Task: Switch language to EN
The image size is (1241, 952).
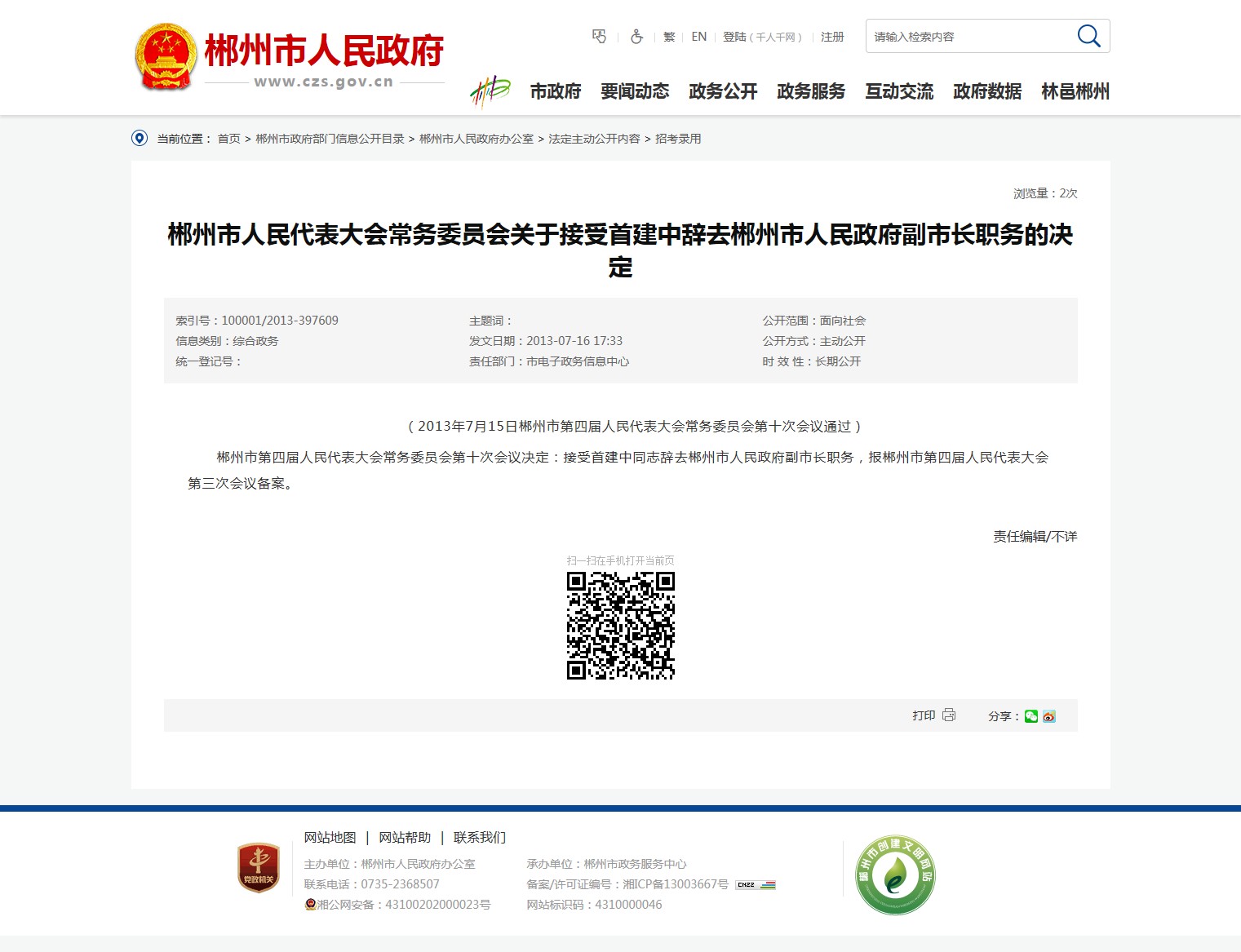Action: pyautogui.click(x=699, y=37)
